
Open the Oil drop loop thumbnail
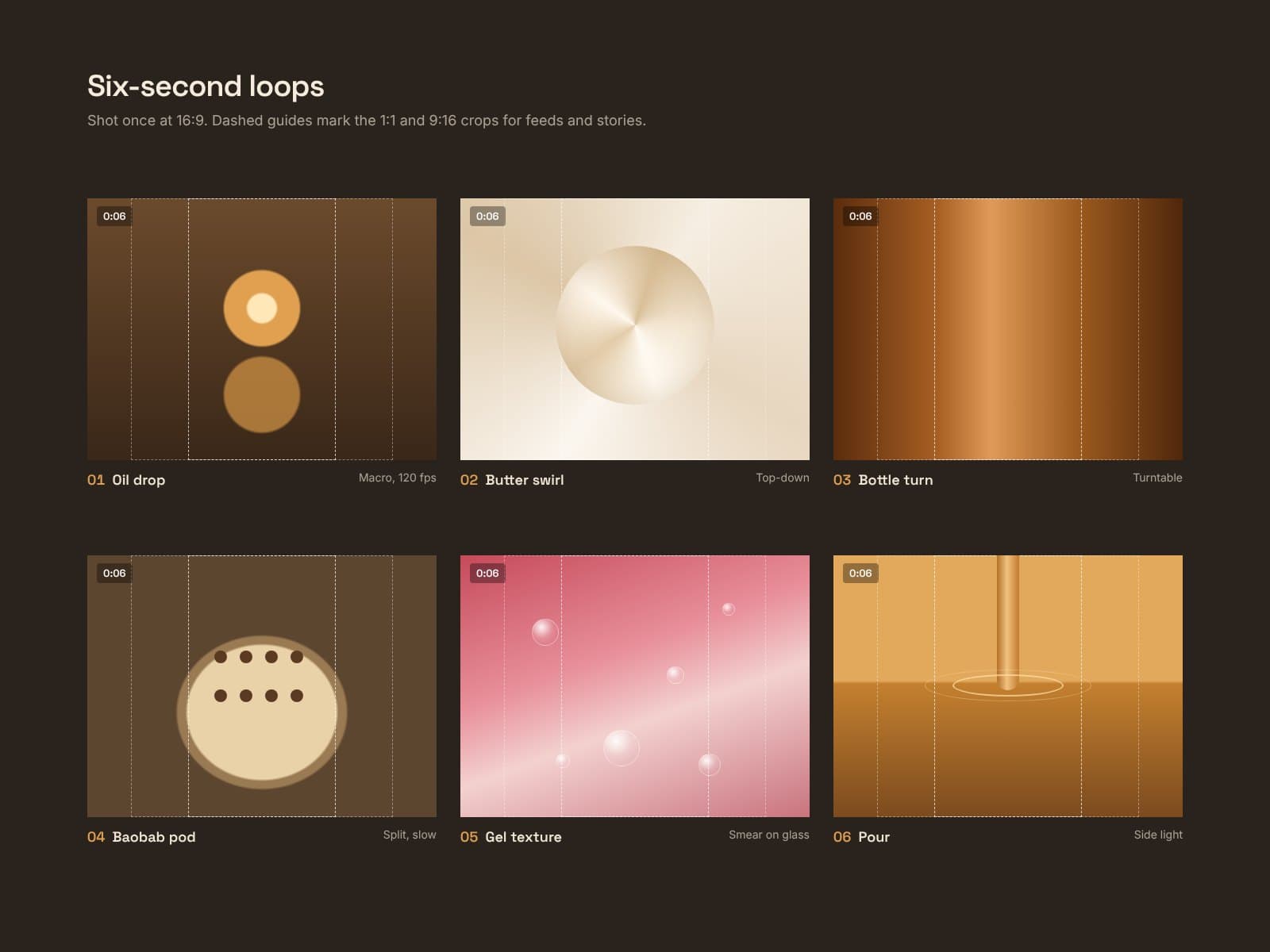coord(262,329)
